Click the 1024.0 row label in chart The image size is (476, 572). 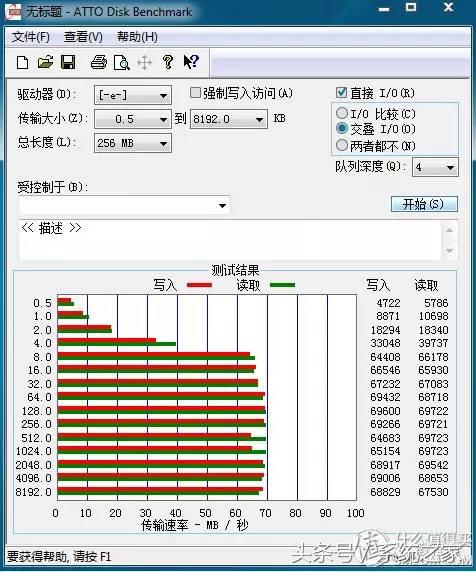34,451
